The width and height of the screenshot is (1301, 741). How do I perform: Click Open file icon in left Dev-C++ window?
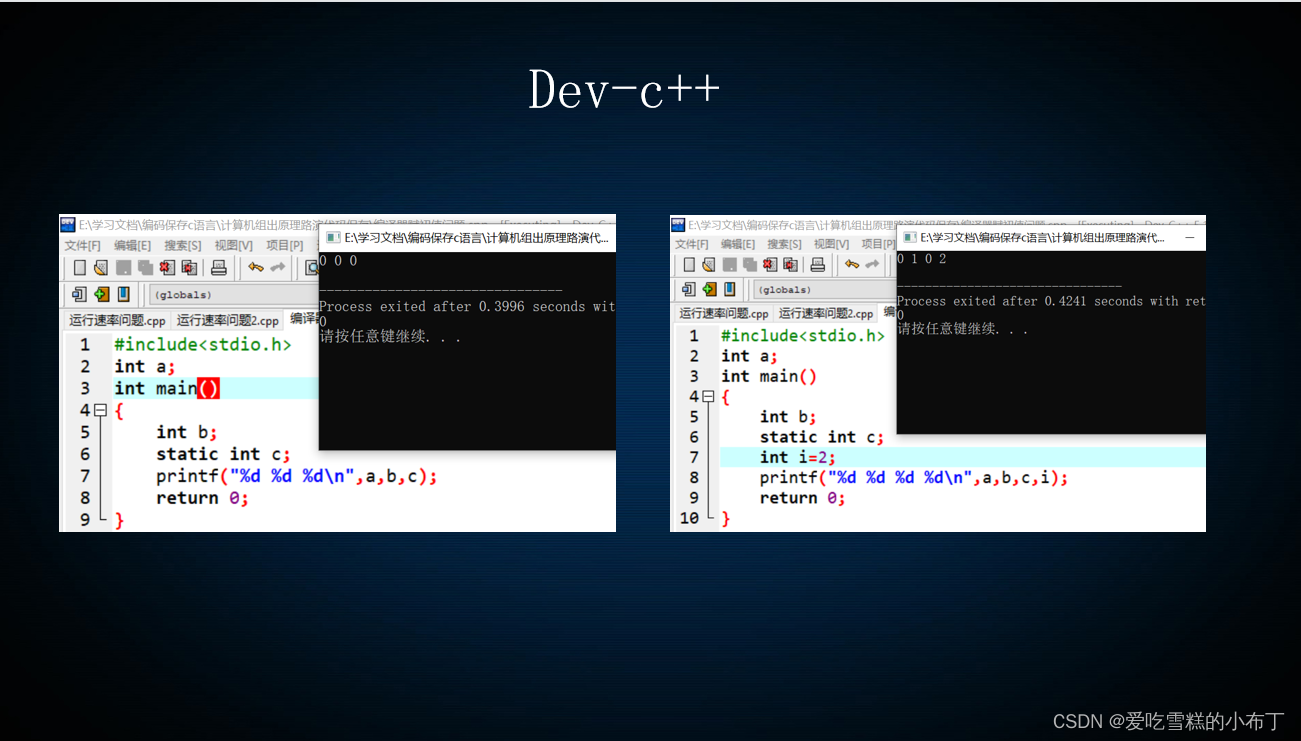point(101,267)
